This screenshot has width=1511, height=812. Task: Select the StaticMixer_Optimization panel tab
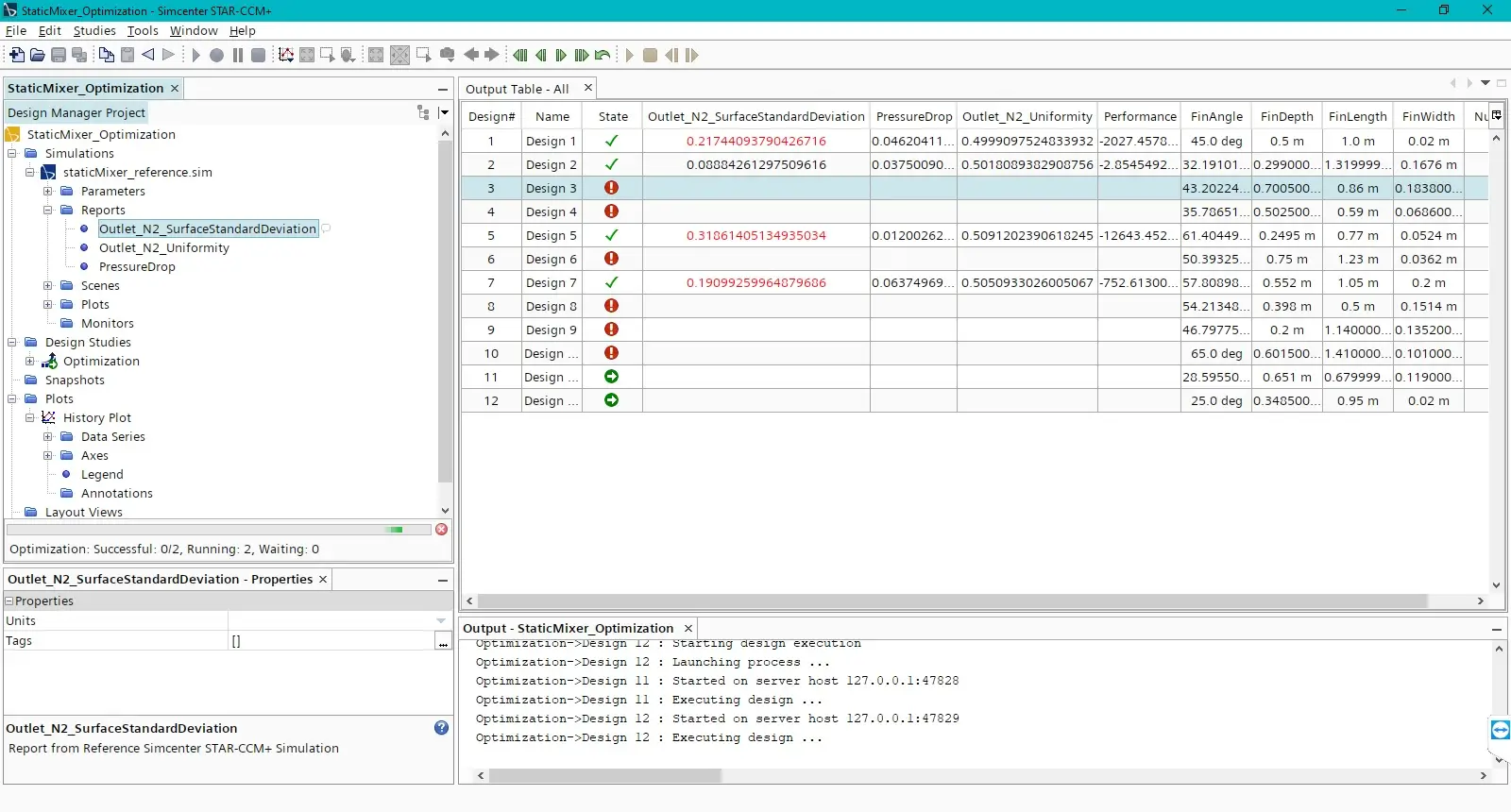[86, 88]
